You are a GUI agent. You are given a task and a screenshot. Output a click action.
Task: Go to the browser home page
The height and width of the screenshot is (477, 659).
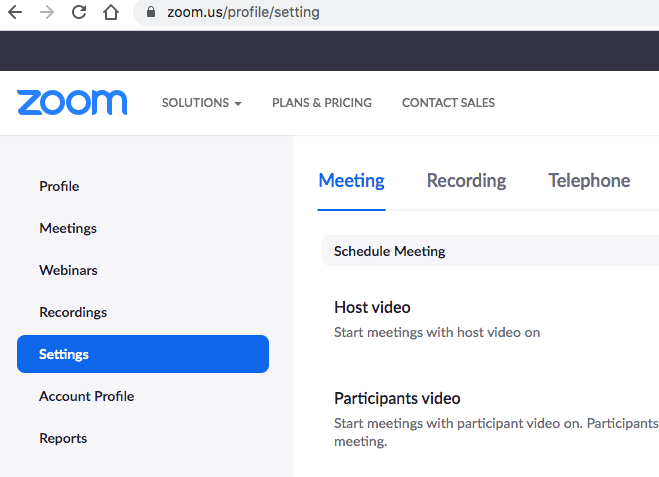[111, 13]
